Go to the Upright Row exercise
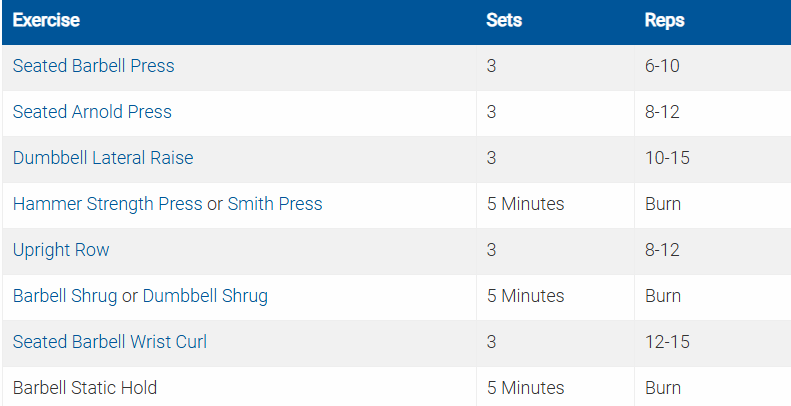791x406 pixels. coord(61,250)
